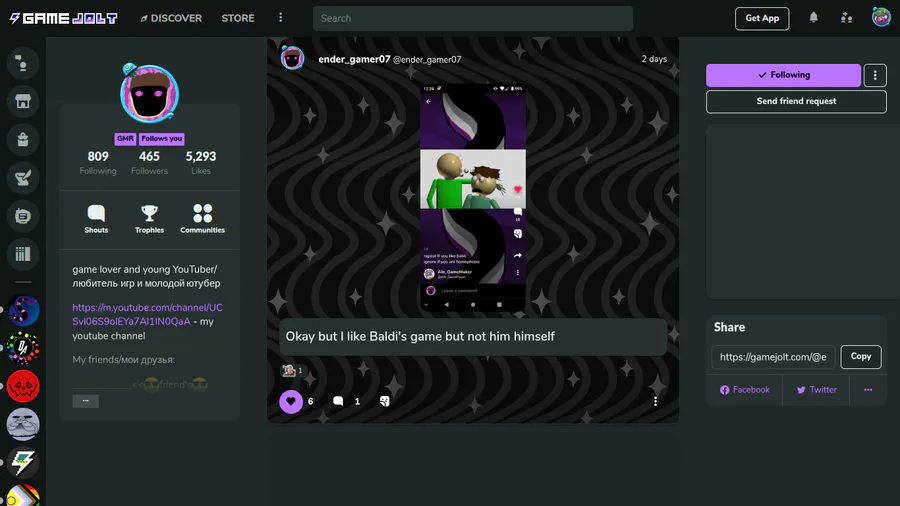The height and width of the screenshot is (506, 900).
Task: Open the phone screenshot image in the post
Action: pos(473,198)
